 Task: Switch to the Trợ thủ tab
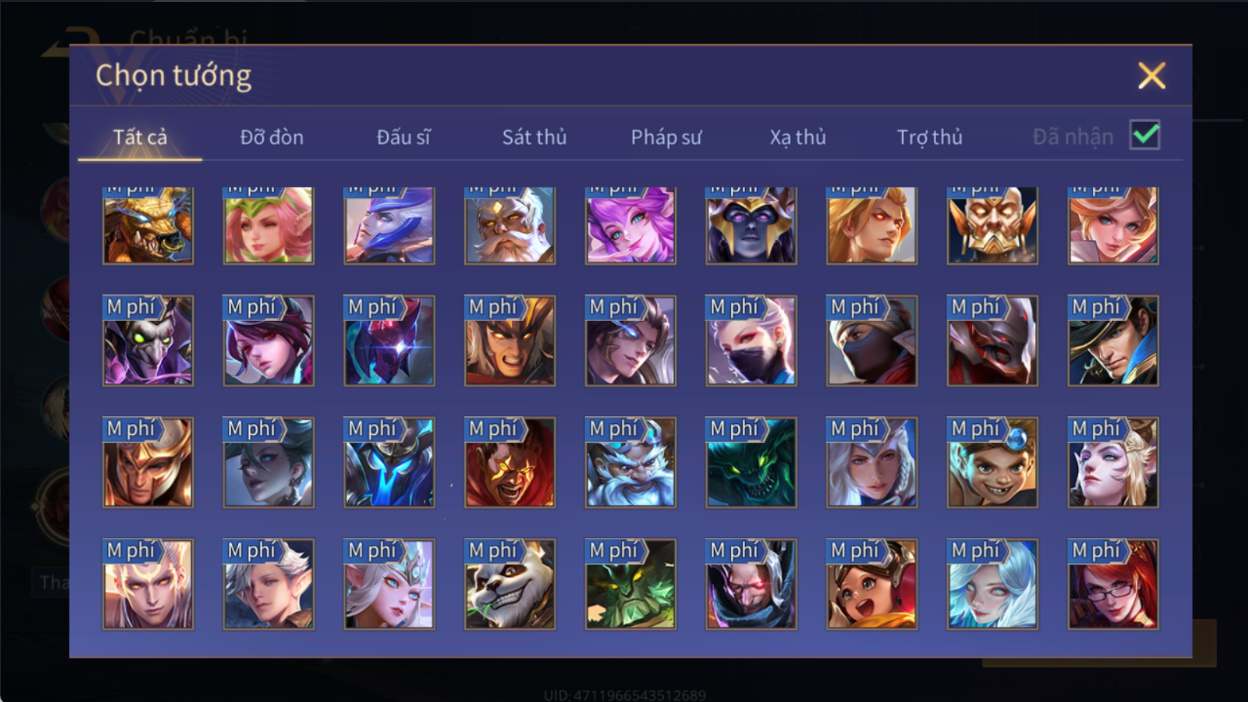929,137
